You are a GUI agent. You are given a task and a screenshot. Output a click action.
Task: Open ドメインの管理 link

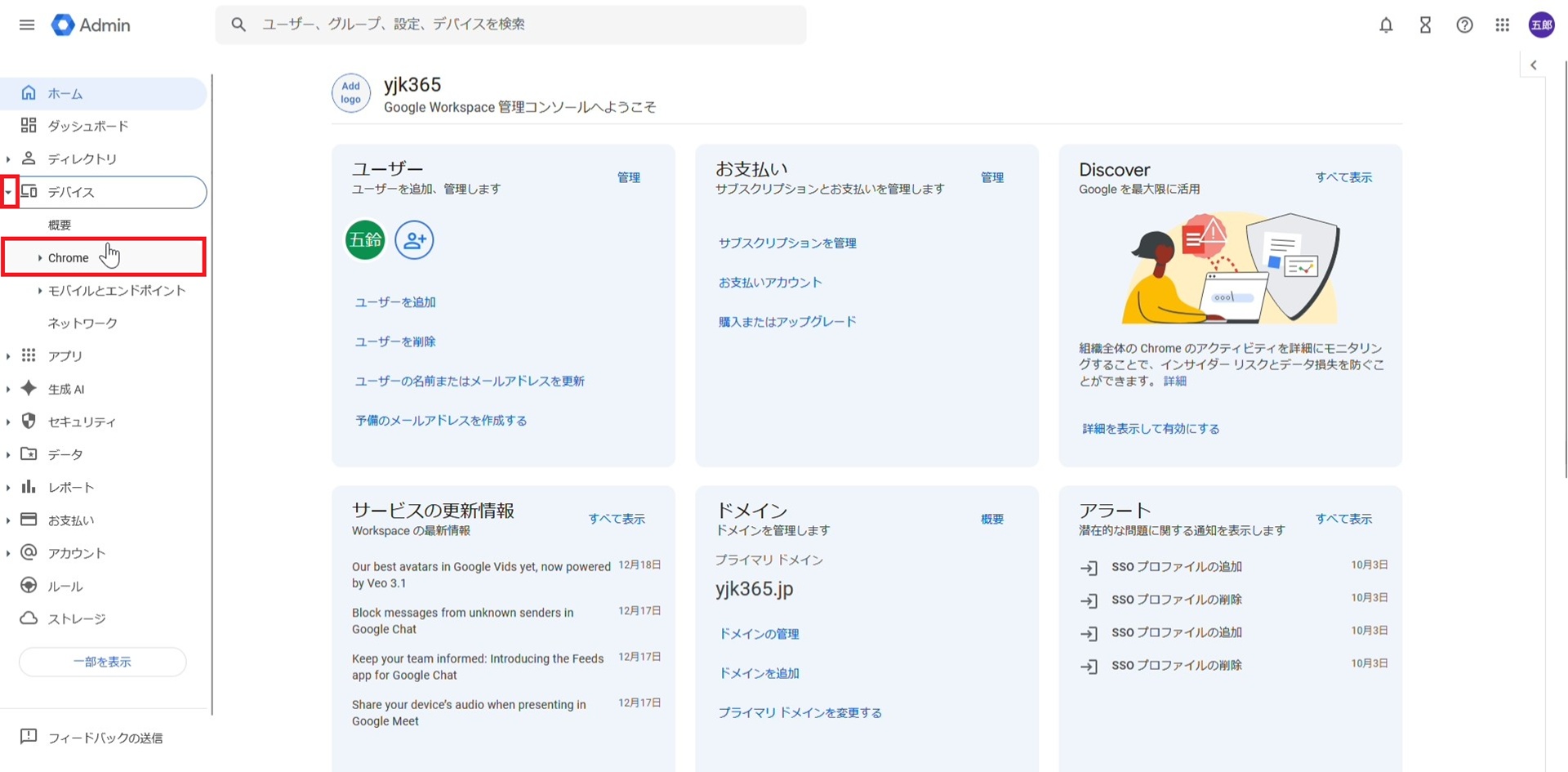759,634
